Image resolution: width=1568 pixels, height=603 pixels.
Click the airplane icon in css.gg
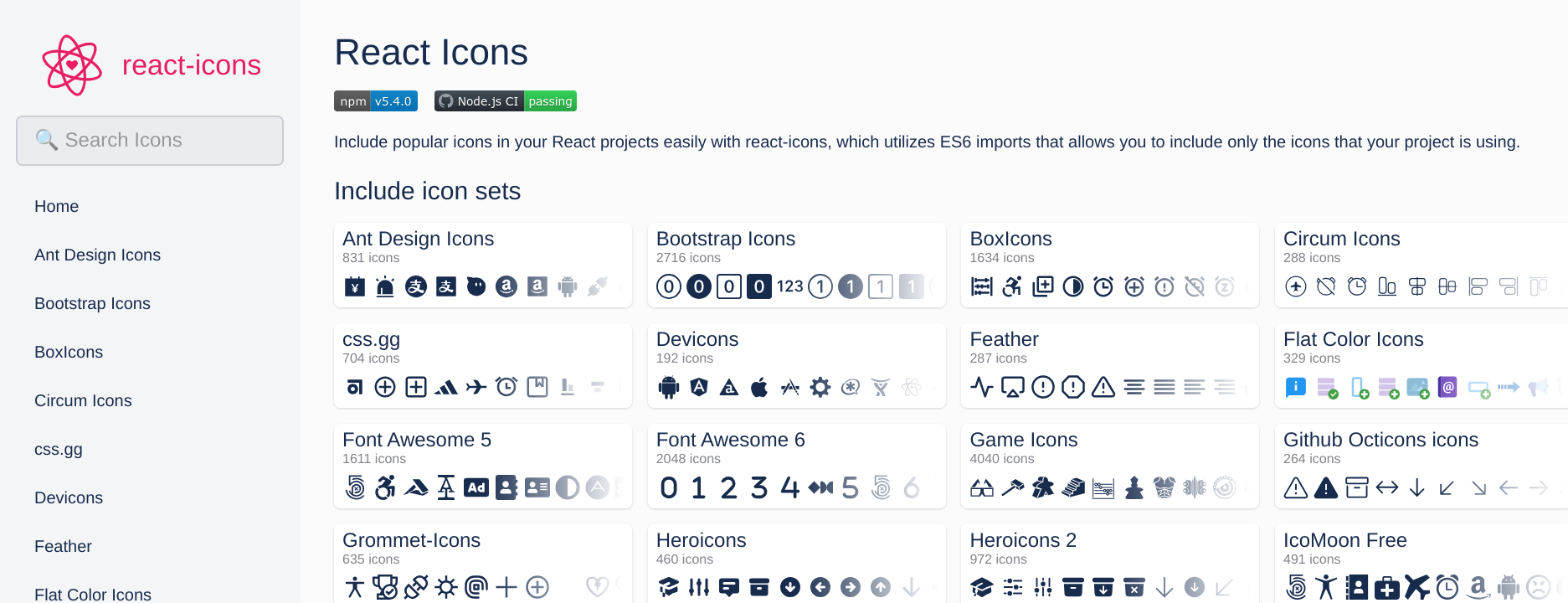pyautogui.click(x=476, y=387)
